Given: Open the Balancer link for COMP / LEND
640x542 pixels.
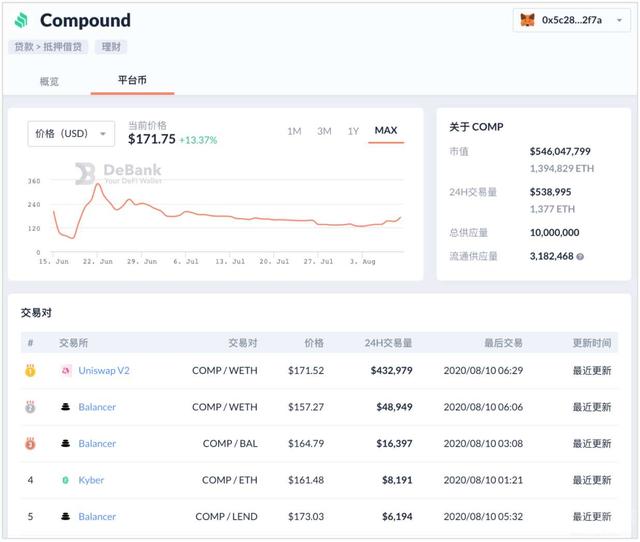Looking at the screenshot, I should pos(97,516).
